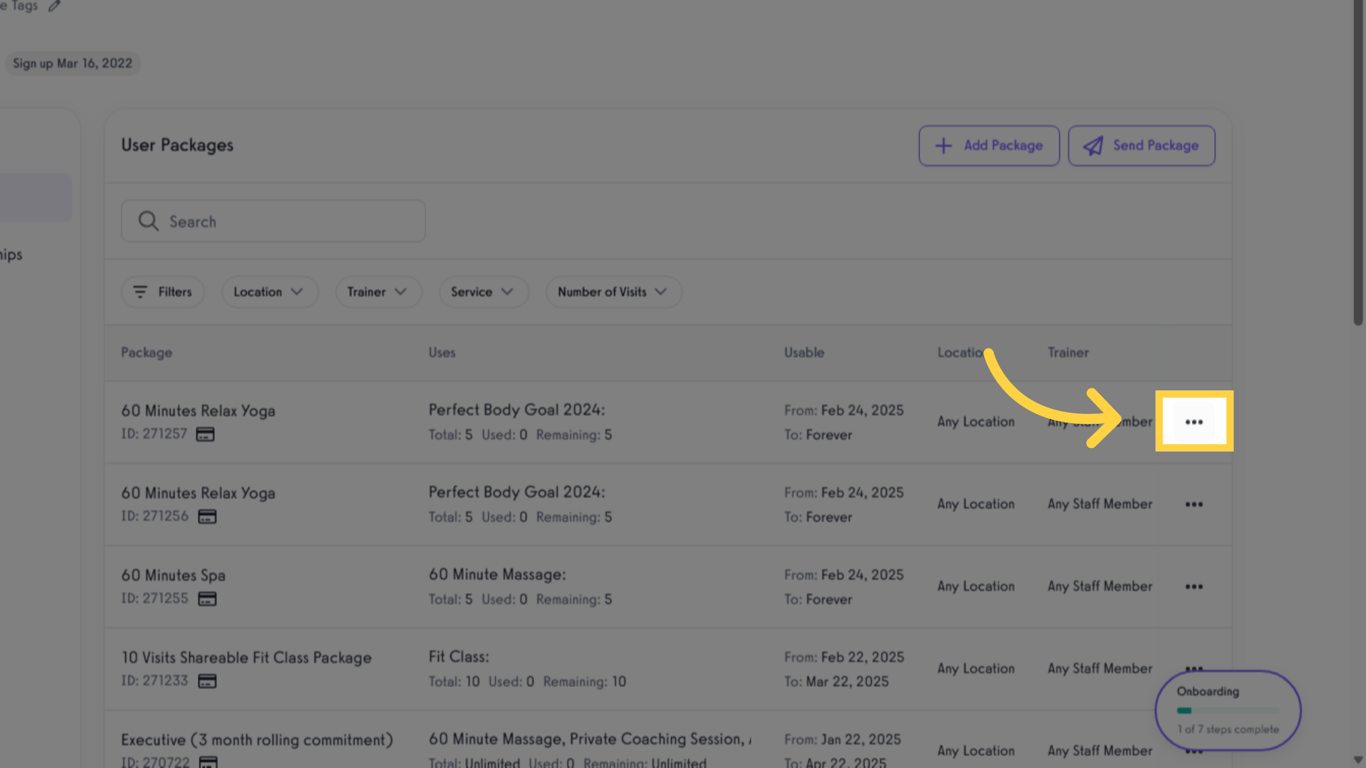Open the Filters button
Viewport: 1366px width, 768px height.
tap(163, 292)
